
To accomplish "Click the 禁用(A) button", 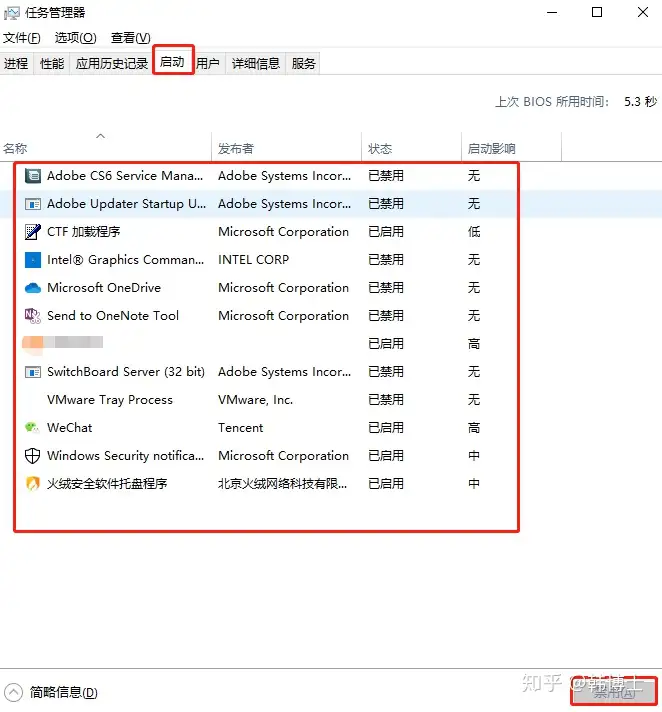I will click(x=614, y=692).
